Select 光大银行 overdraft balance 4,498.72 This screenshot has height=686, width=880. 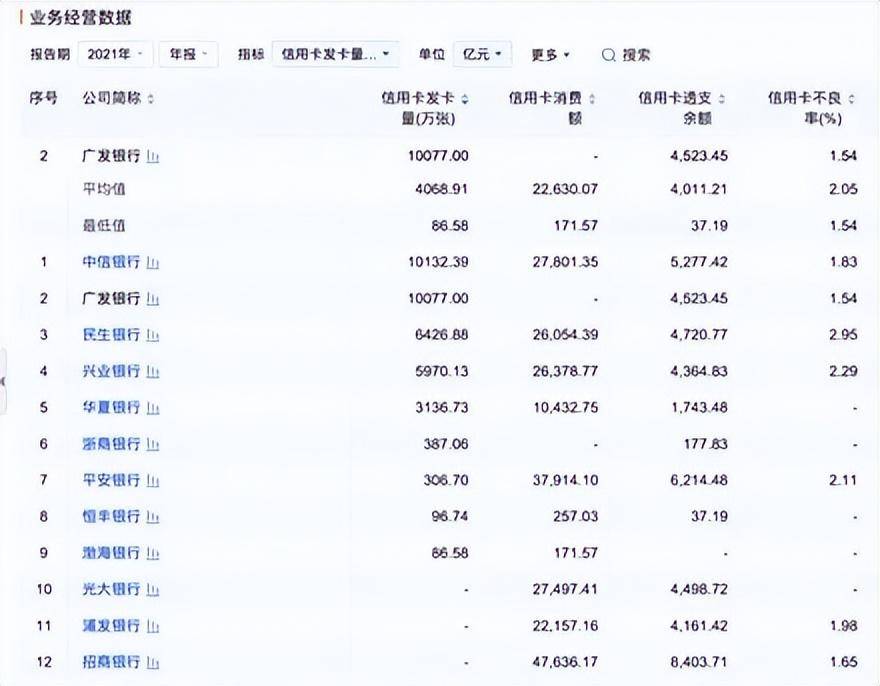(699, 589)
